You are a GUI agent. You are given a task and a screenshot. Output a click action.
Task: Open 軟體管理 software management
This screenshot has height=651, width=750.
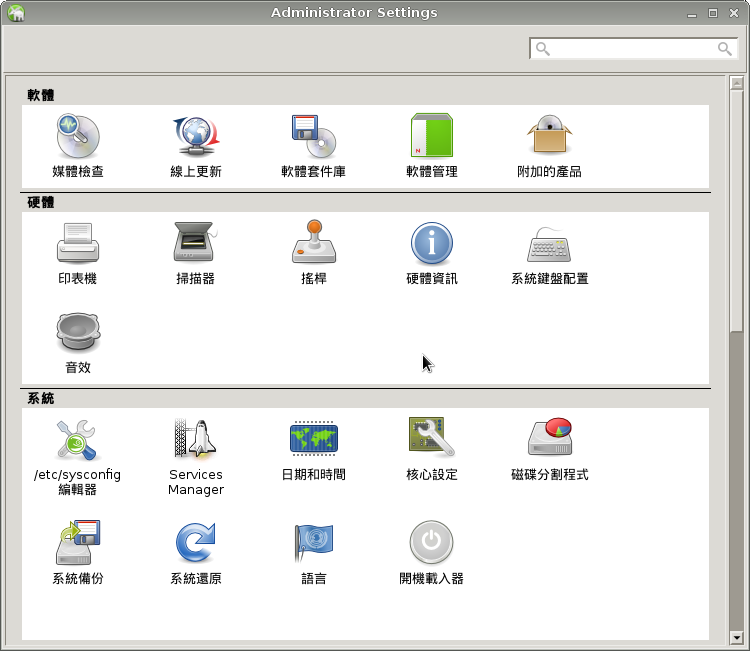click(431, 145)
